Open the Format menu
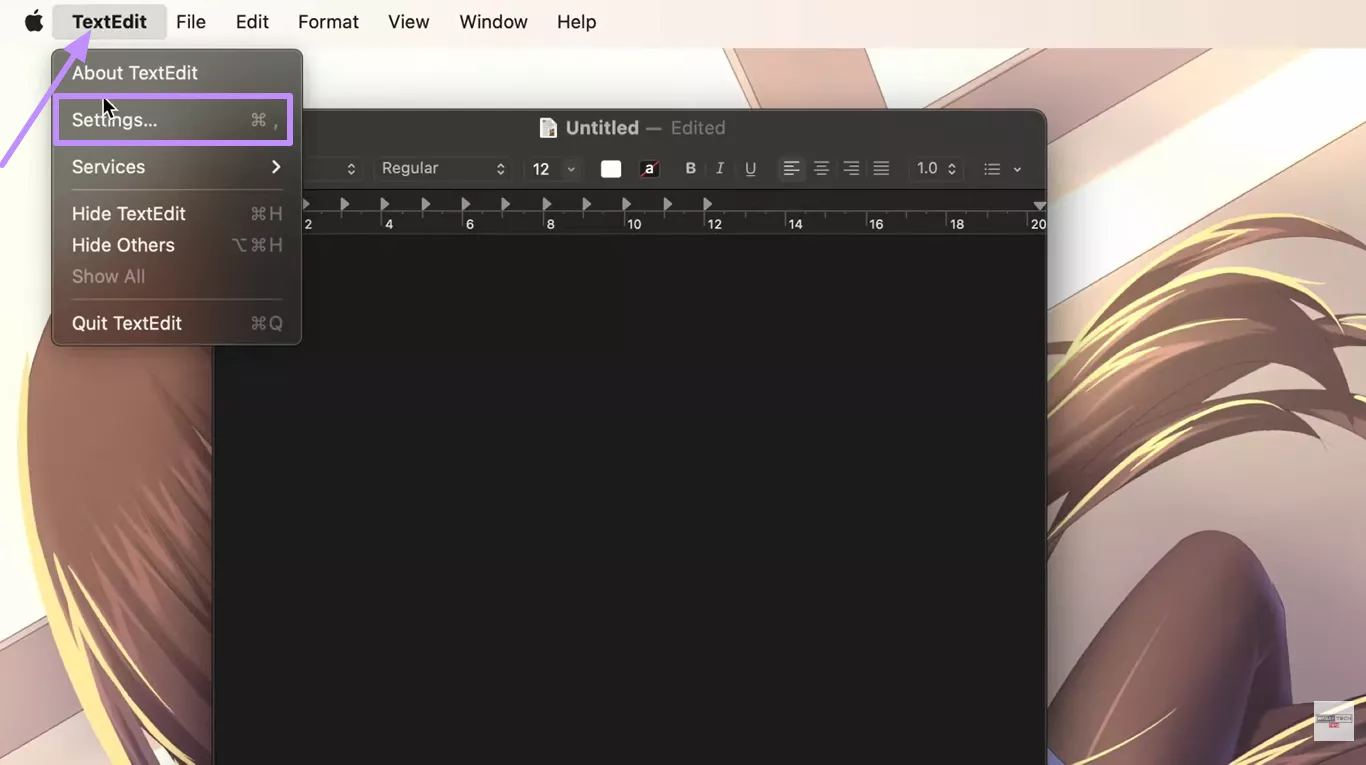Image resolution: width=1366 pixels, height=765 pixels. pos(328,21)
